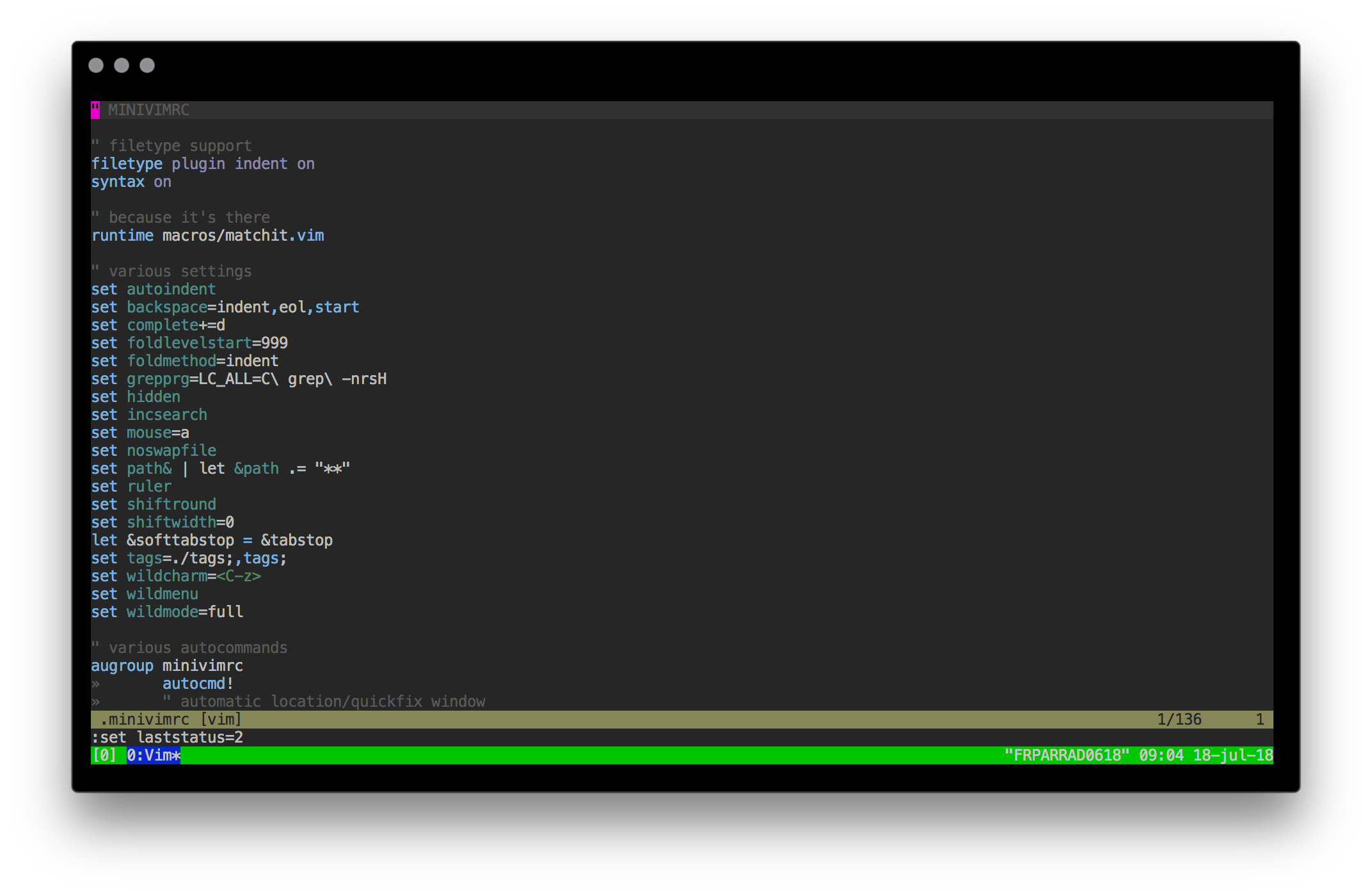1372x895 pixels.
Task: Click the set hidden line
Action: [136, 397]
